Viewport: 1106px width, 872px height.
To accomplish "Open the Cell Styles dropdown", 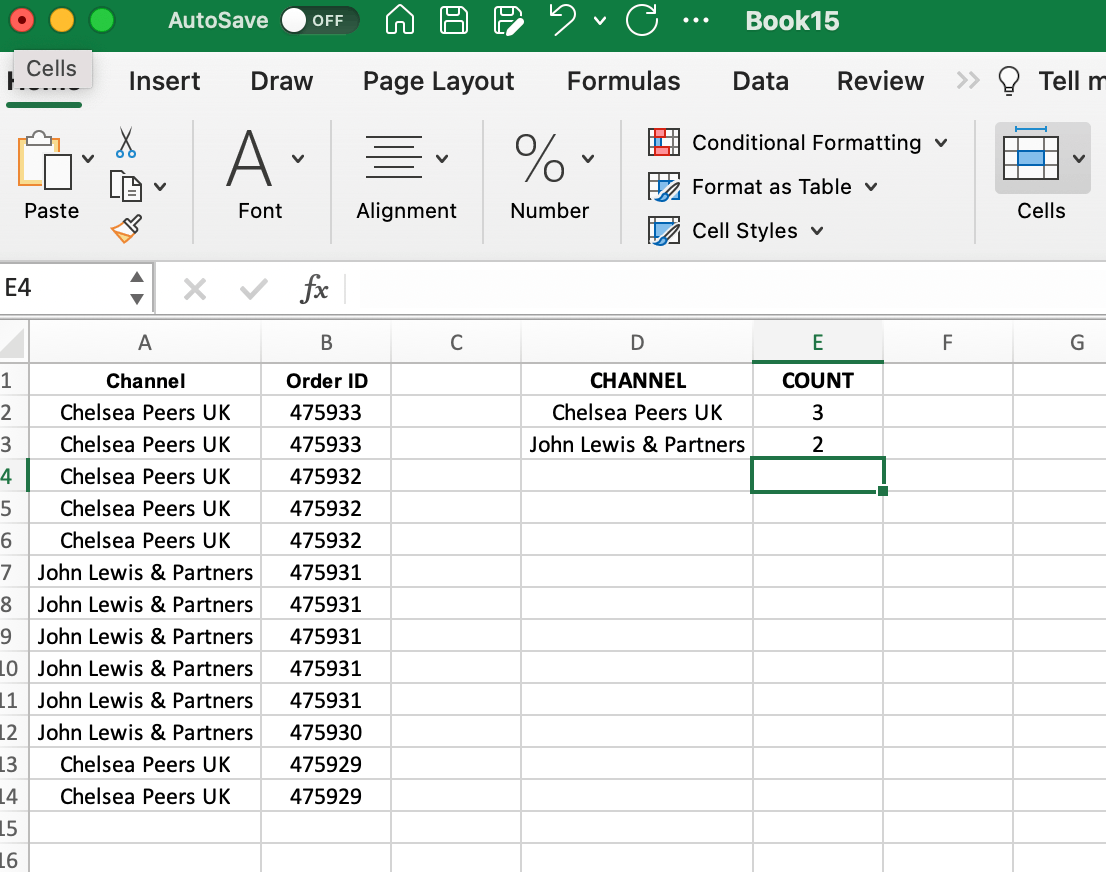I will click(x=817, y=231).
